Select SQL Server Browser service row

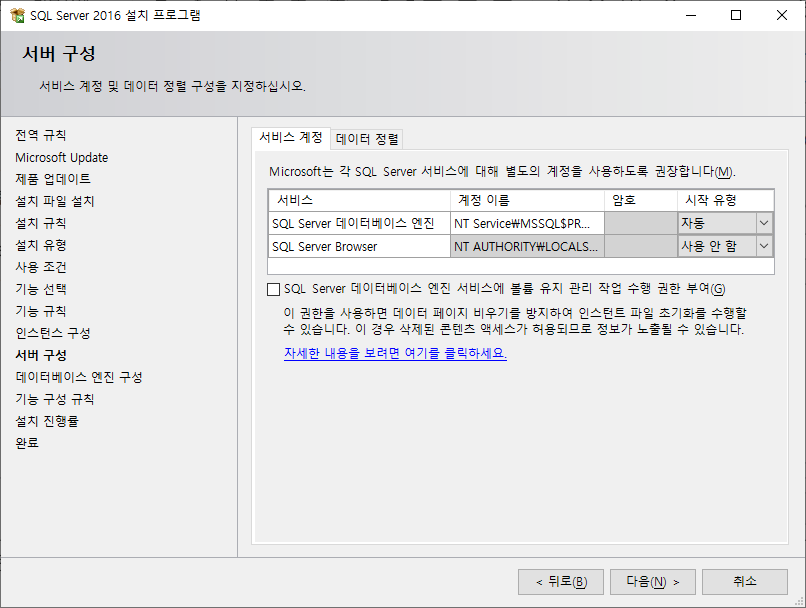click(x=359, y=247)
